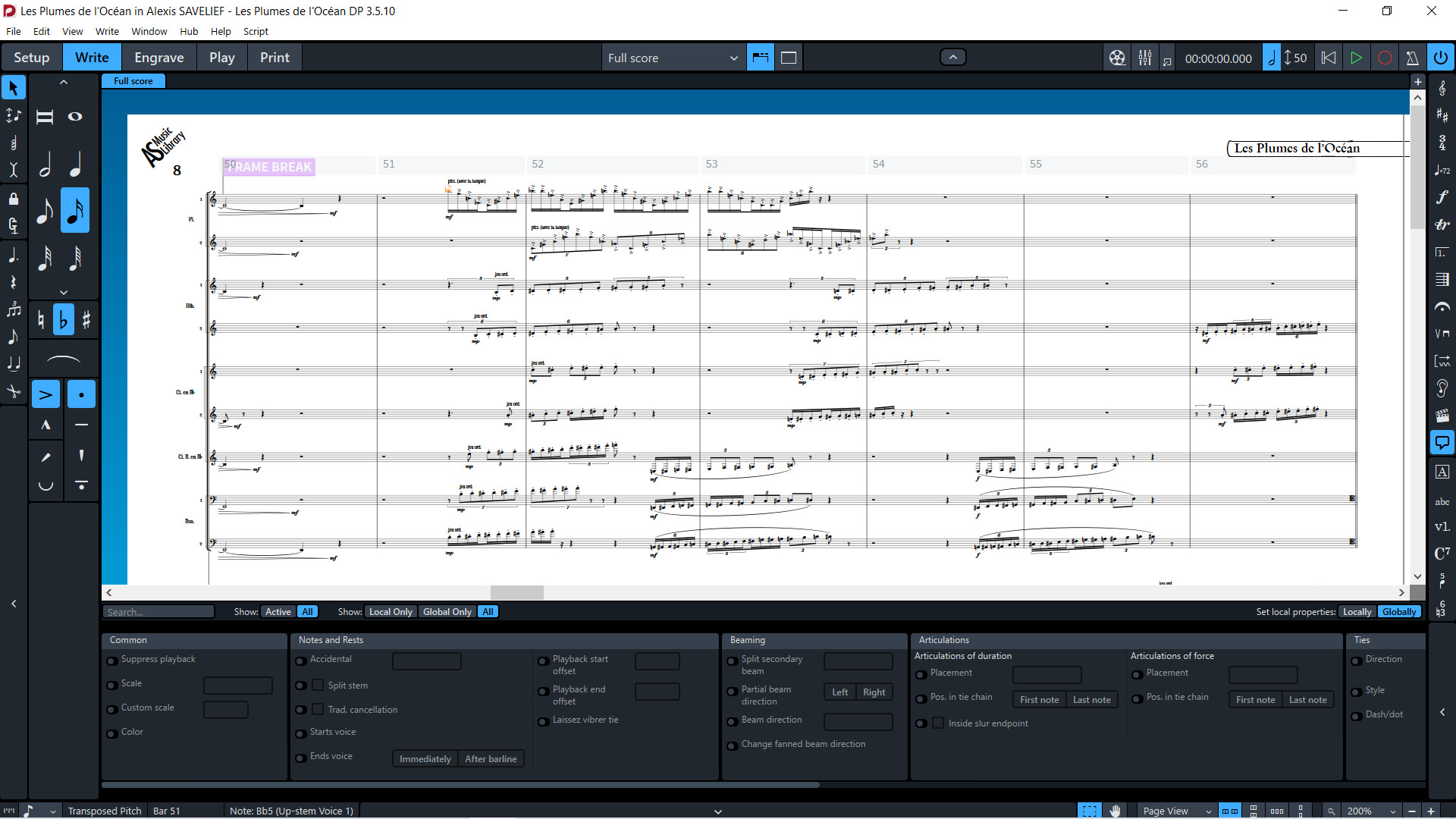1456x819 pixels.
Task: Enable the Accidental property
Action: [301, 661]
